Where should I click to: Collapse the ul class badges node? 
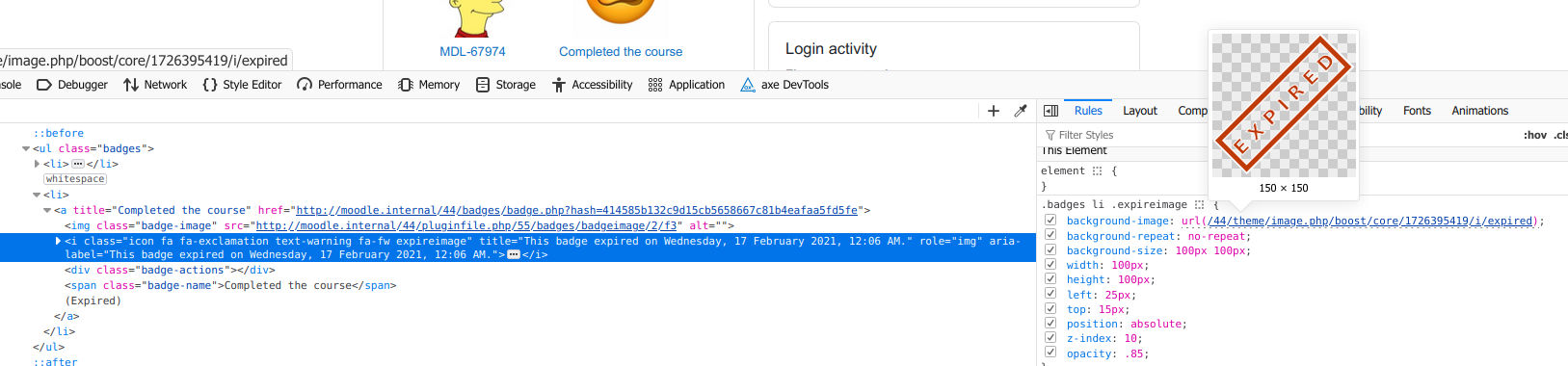coord(26,148)
